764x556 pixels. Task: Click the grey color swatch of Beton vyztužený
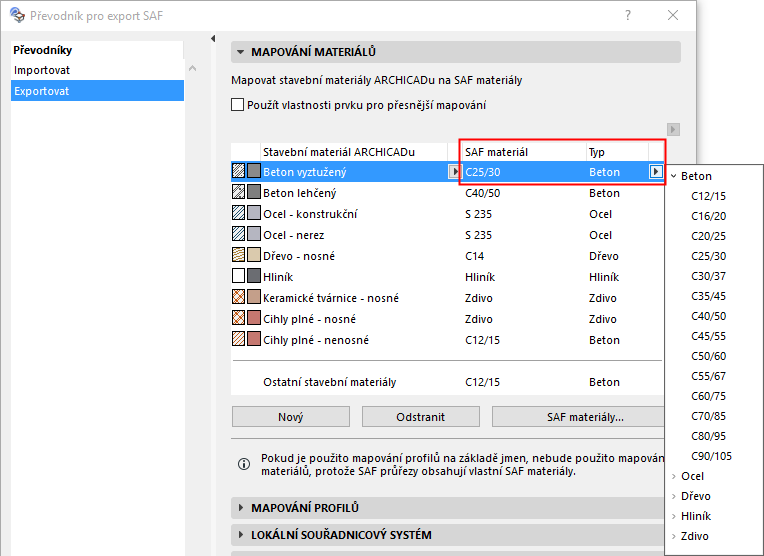(x=253, y=171)
